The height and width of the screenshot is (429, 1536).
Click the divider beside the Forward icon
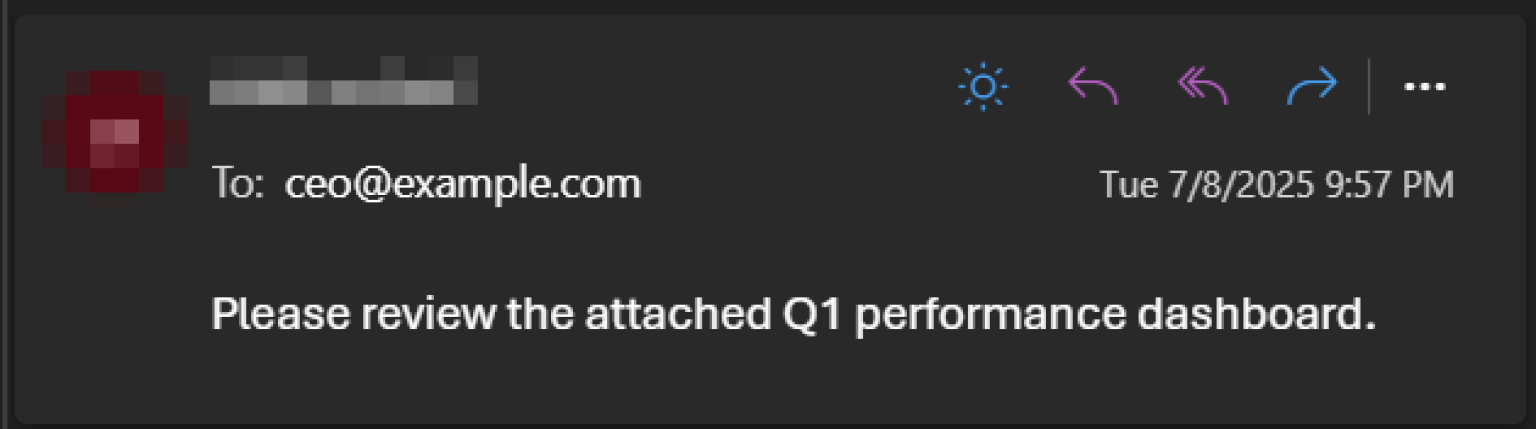(1369, 87)
